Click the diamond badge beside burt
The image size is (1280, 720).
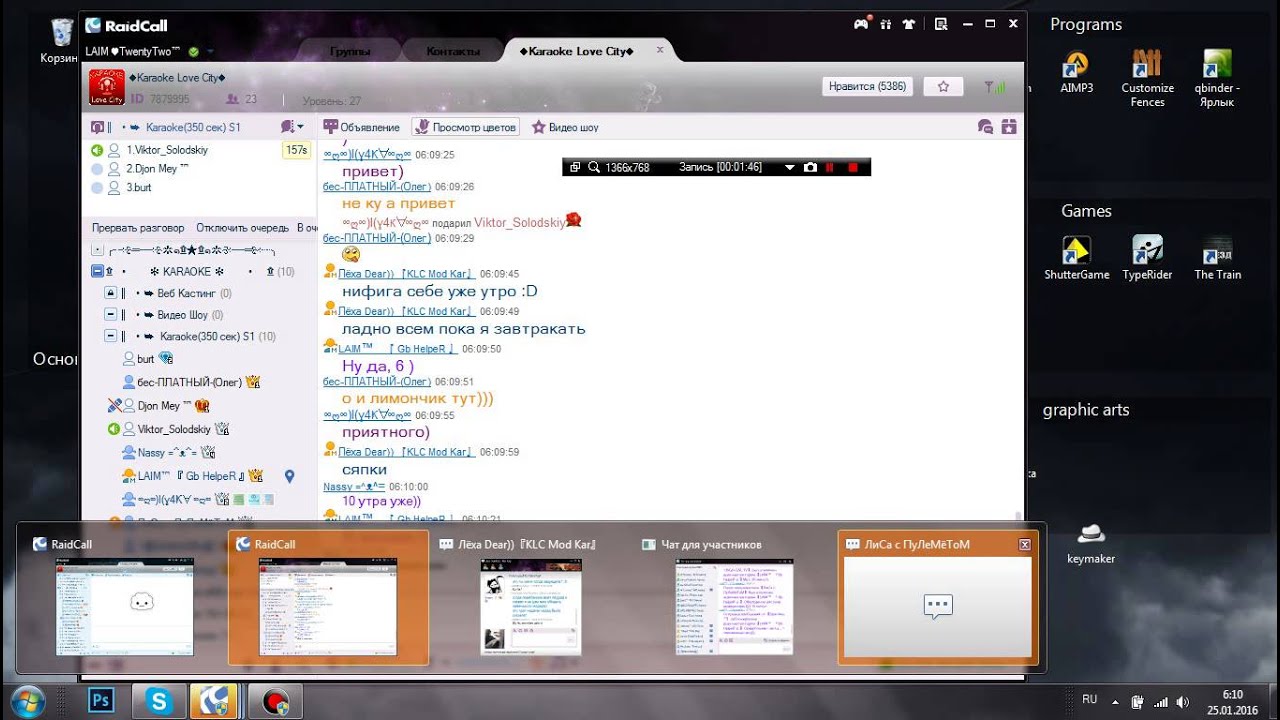(166, 359)
